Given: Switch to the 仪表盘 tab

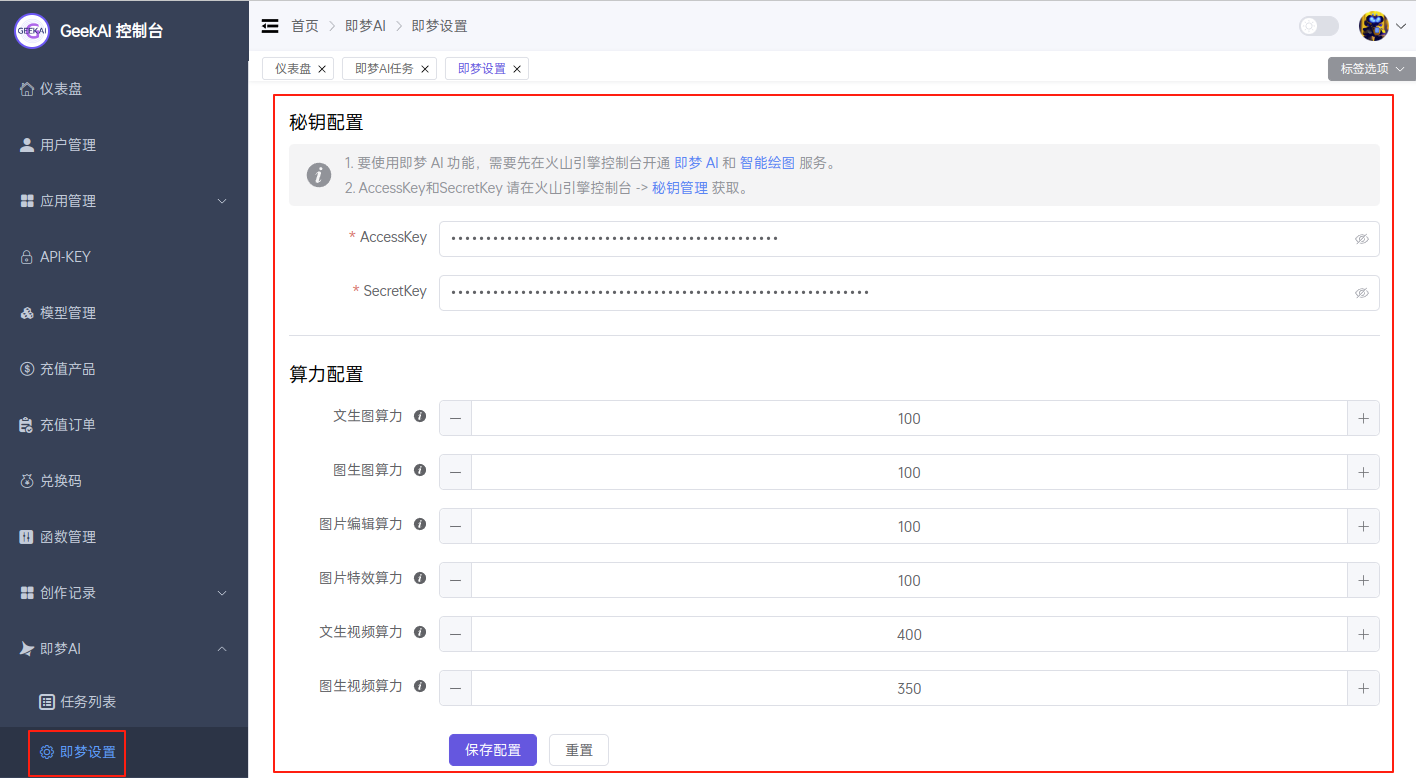Looking at the screenshot, I should 293,69.
